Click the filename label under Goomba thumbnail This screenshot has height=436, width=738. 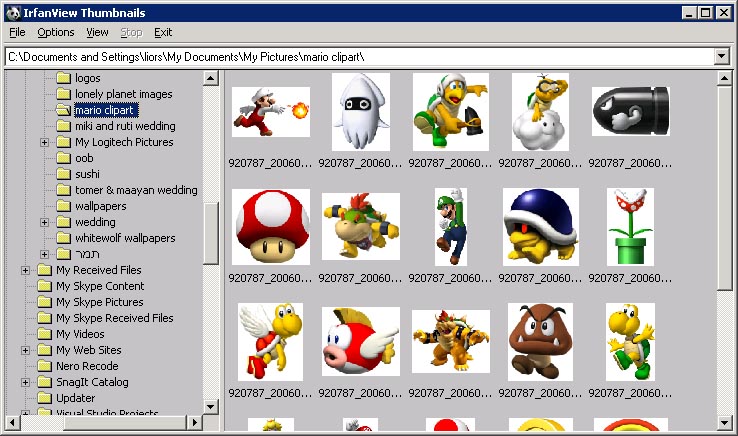point(540,393)
